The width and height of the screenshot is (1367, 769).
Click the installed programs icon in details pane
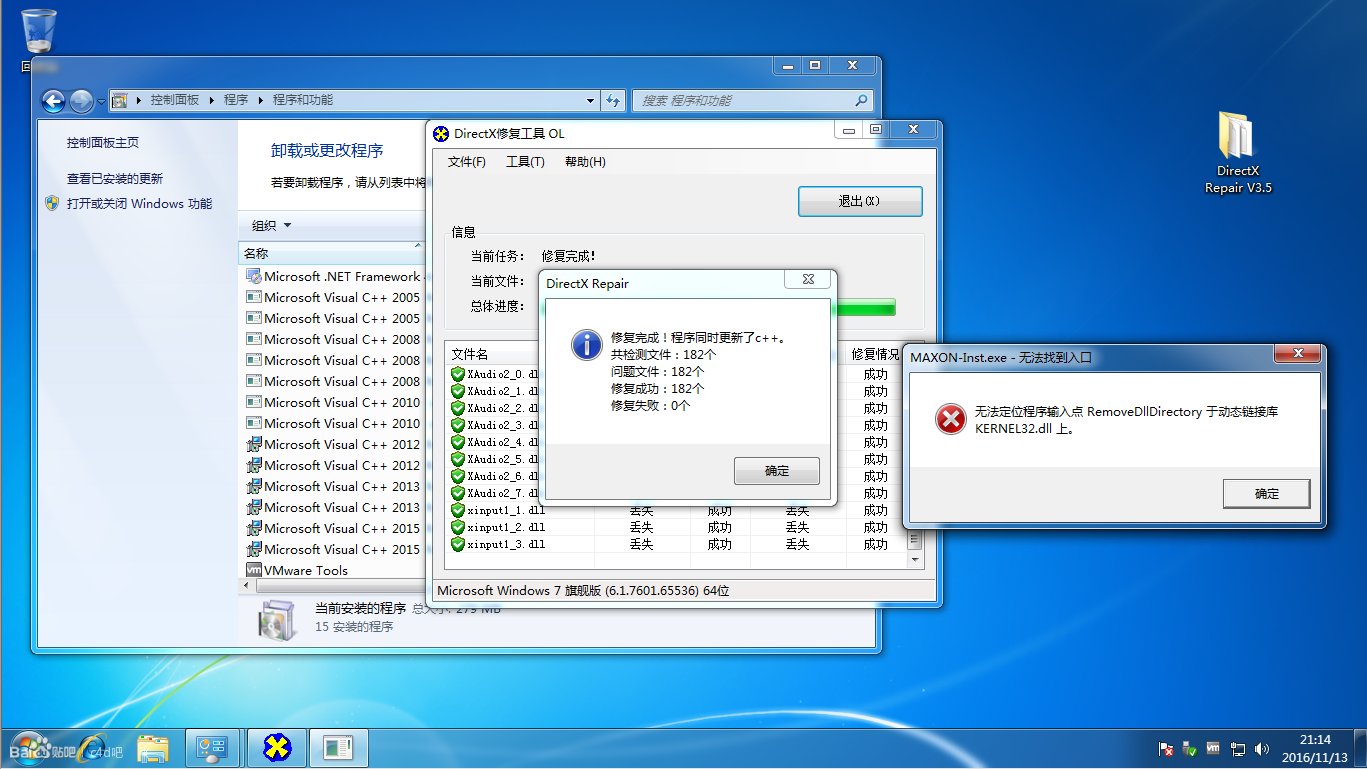click(276, 619)
